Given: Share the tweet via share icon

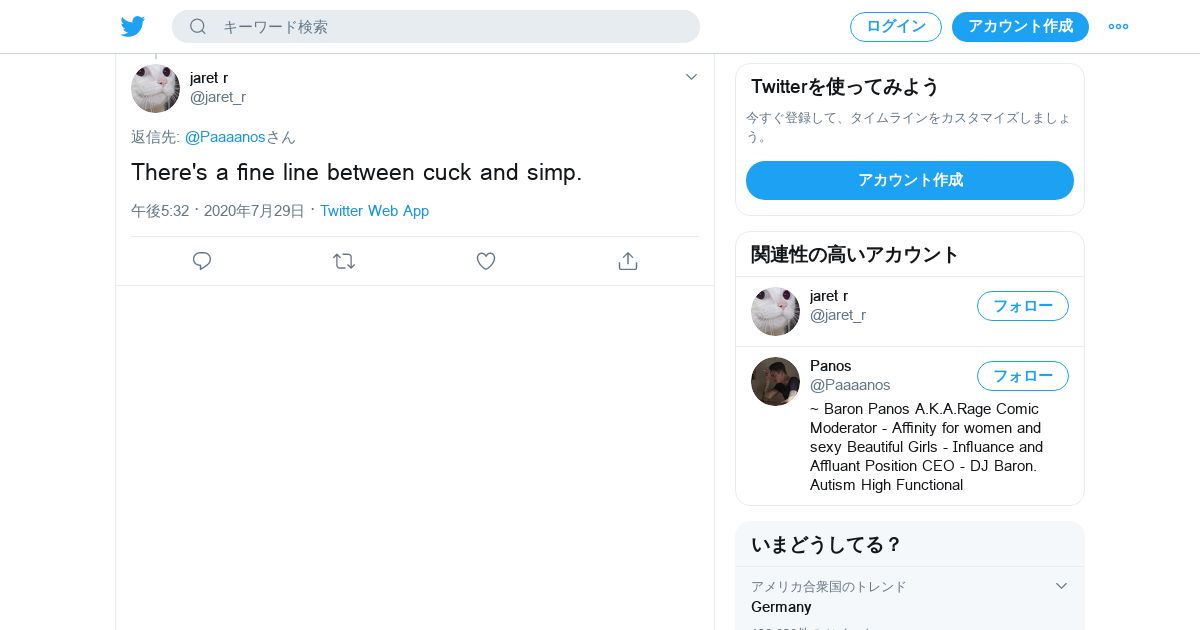Looking at the screenshot, I should tap(628, 261).
